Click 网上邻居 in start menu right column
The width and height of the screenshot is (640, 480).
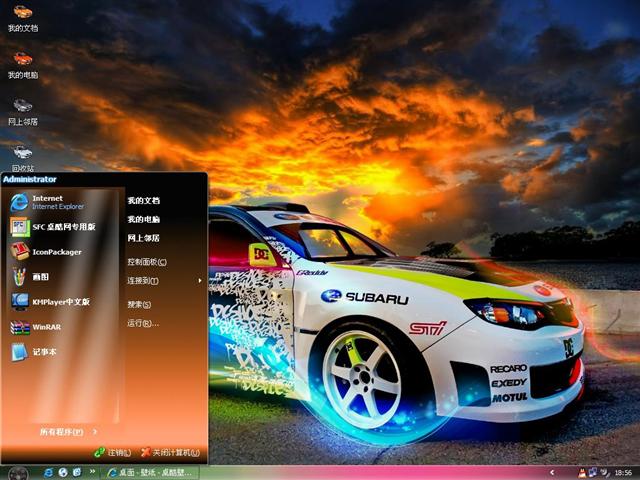click(144, 238)
